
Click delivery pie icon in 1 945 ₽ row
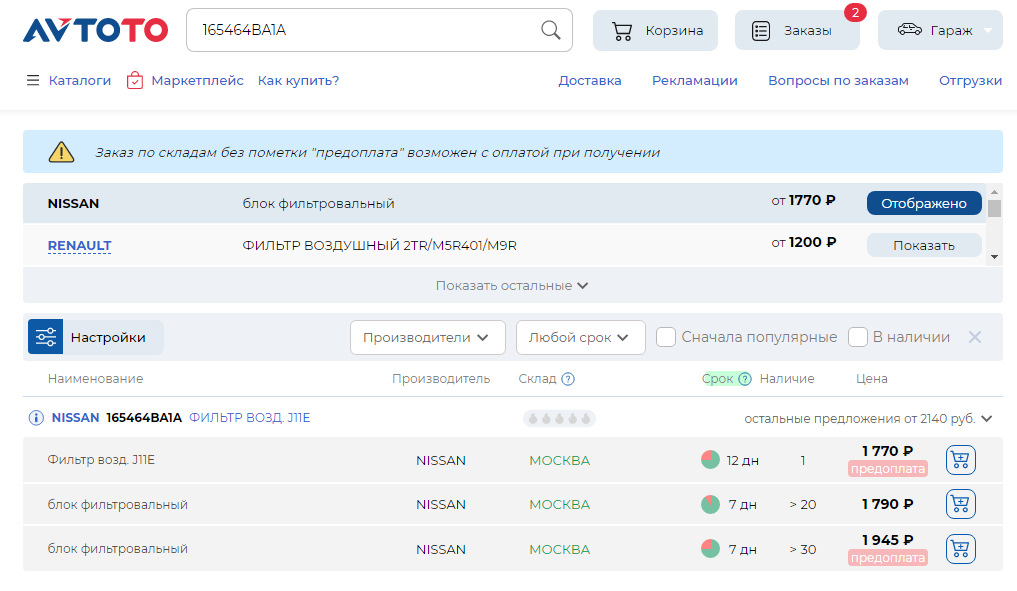point(710,548)
